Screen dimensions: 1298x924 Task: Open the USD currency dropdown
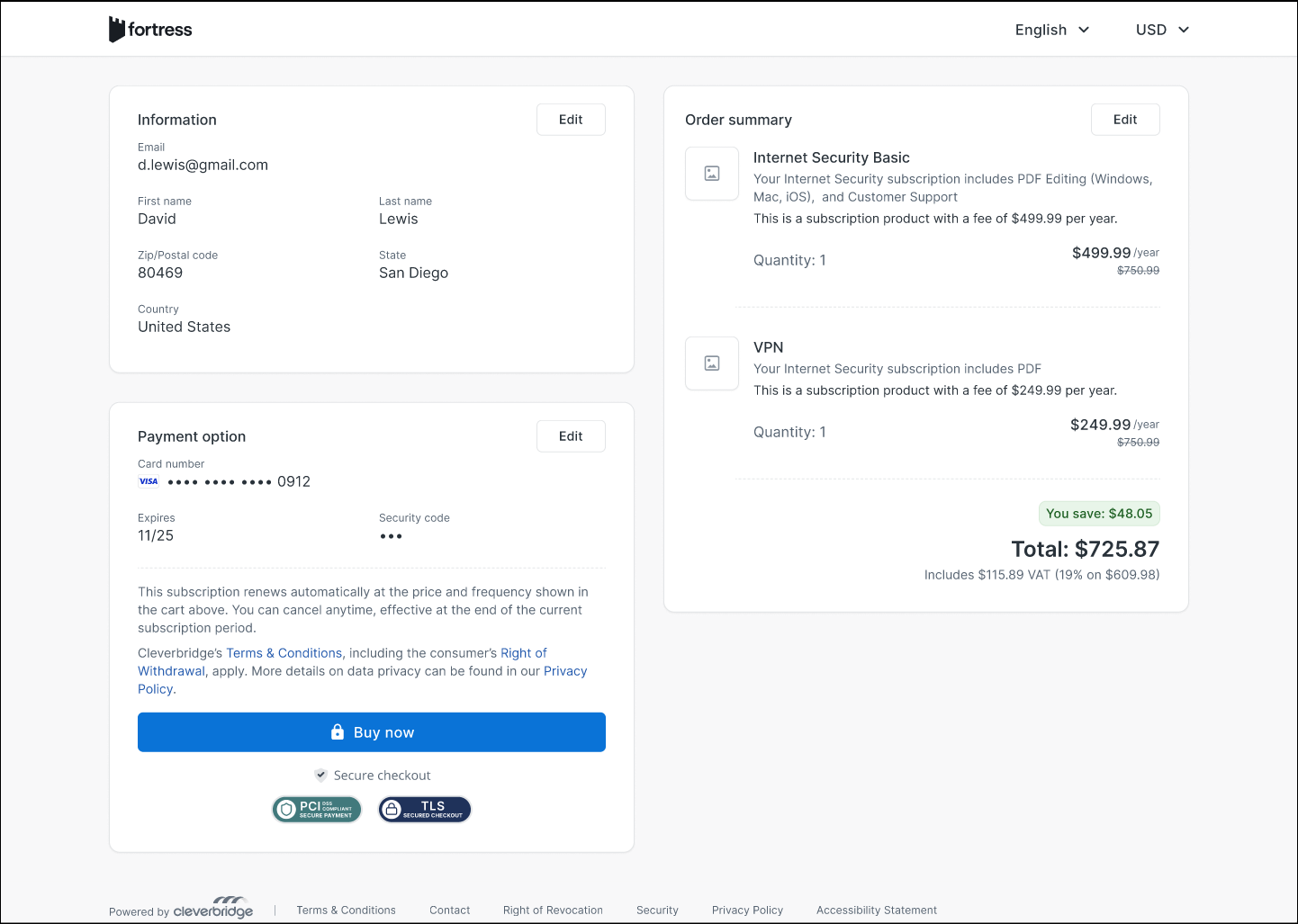pyautogui.click(x=1161, y=30)
